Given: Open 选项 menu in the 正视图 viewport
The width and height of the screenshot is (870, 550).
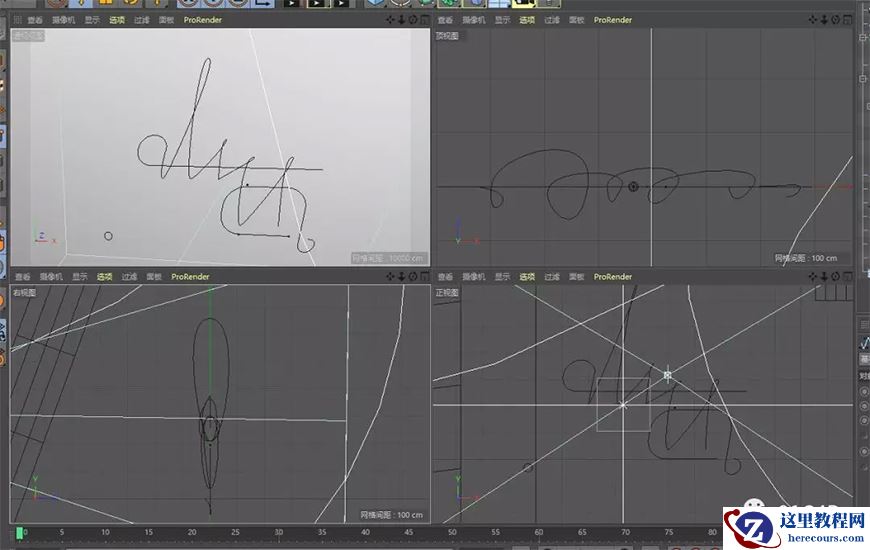Looking at the screenshot, I should point(527,276).
